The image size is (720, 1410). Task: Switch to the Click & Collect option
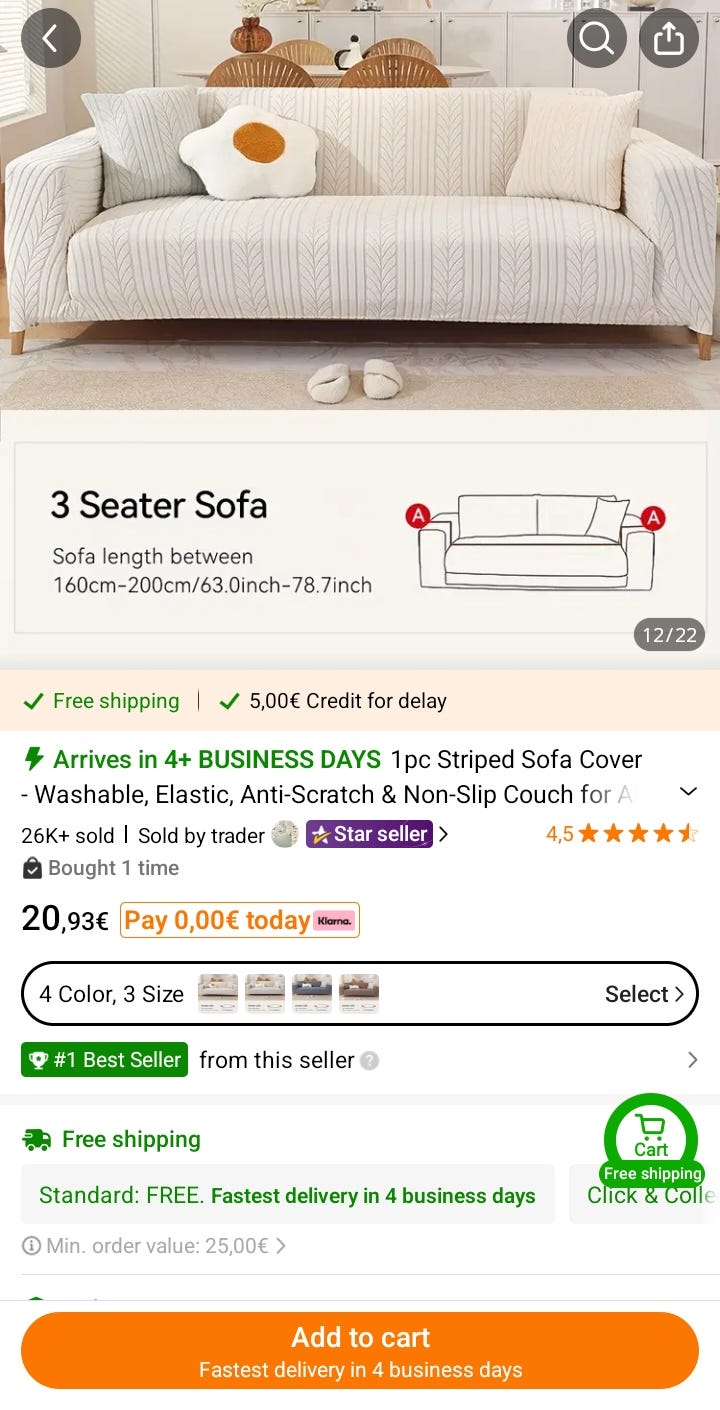point(648,1195)
